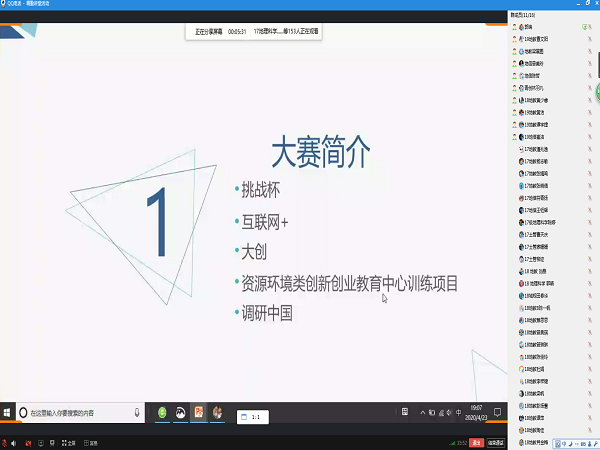
Task: Open the orange WPS presentation taskbar icon
Action: [x=199, y=412]
